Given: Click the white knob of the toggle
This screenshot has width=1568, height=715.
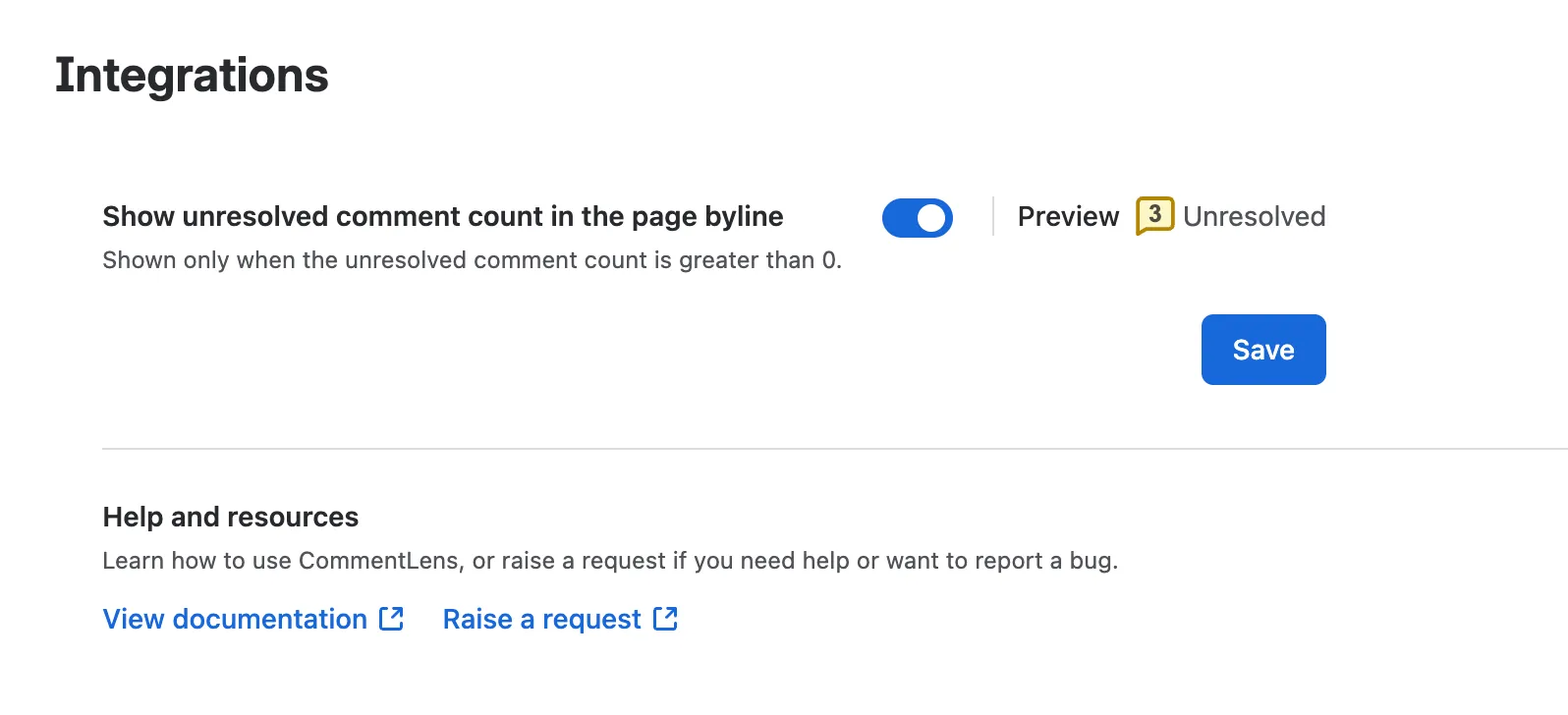Looking at the screenshot, I should 931,218.
